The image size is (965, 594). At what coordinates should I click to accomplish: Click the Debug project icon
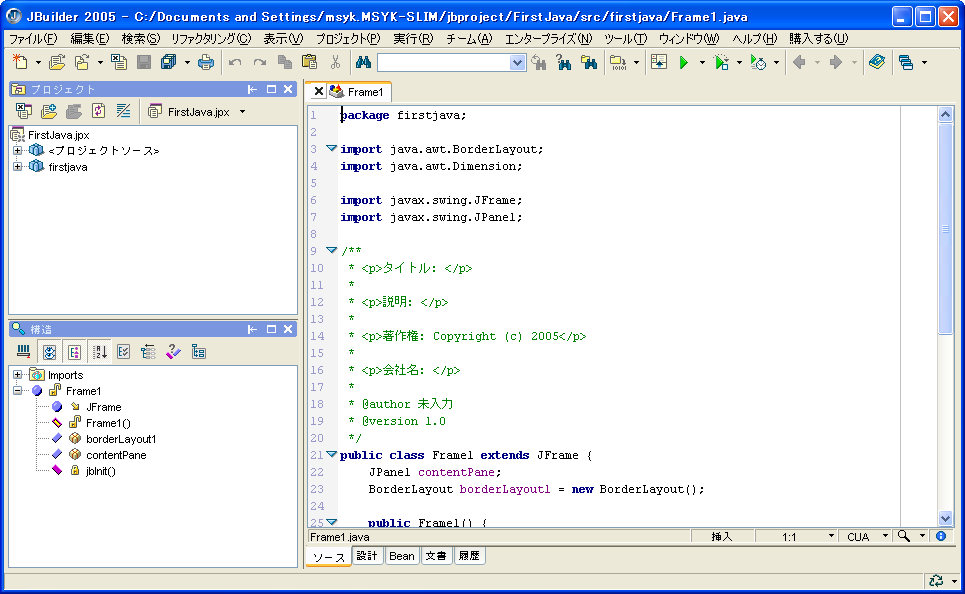click(x=722, y=63)
